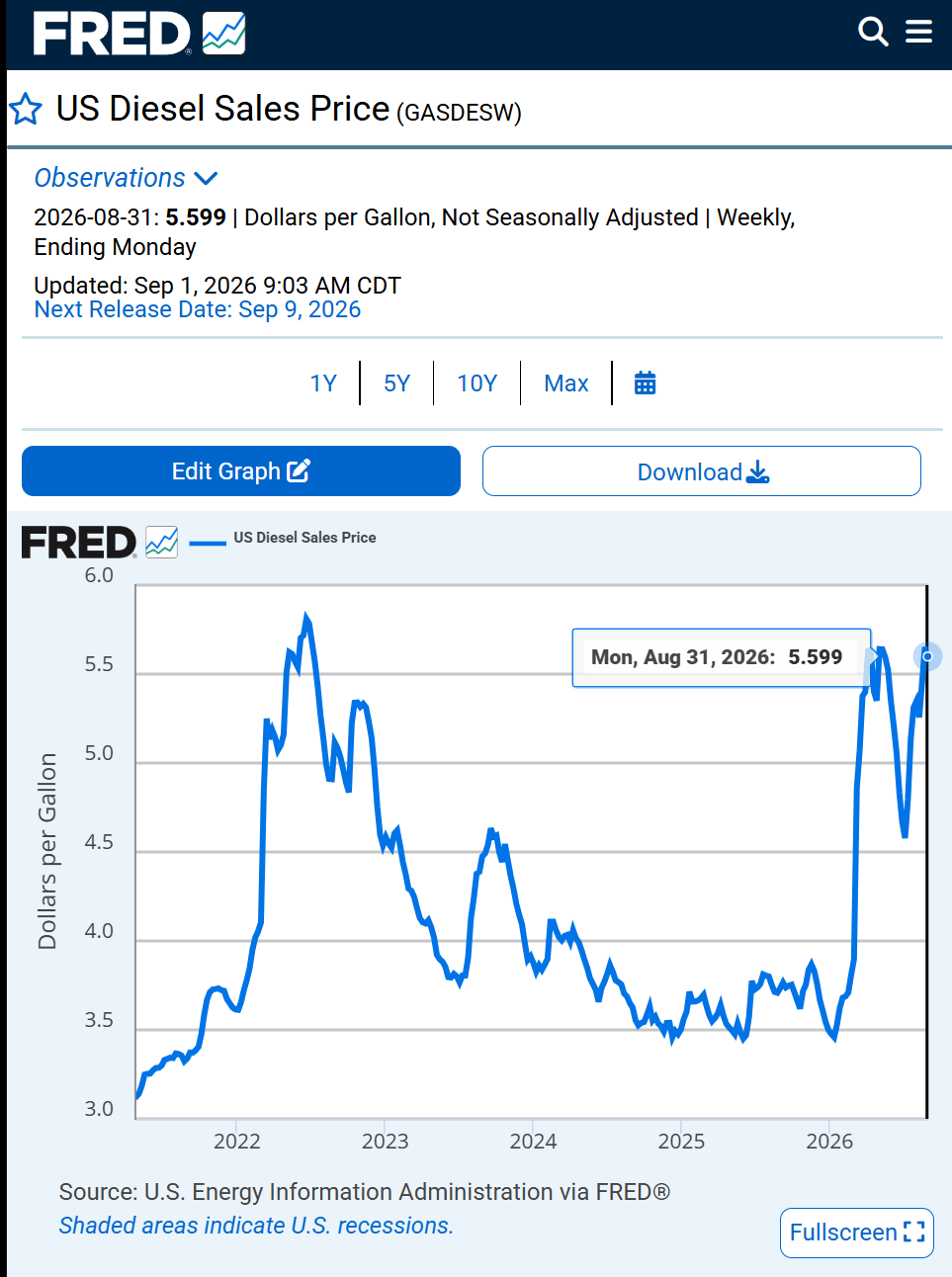This screenshot has height=1277, width=952.
Task: Open the Observations heading dropdown
Action: [110, 178]
